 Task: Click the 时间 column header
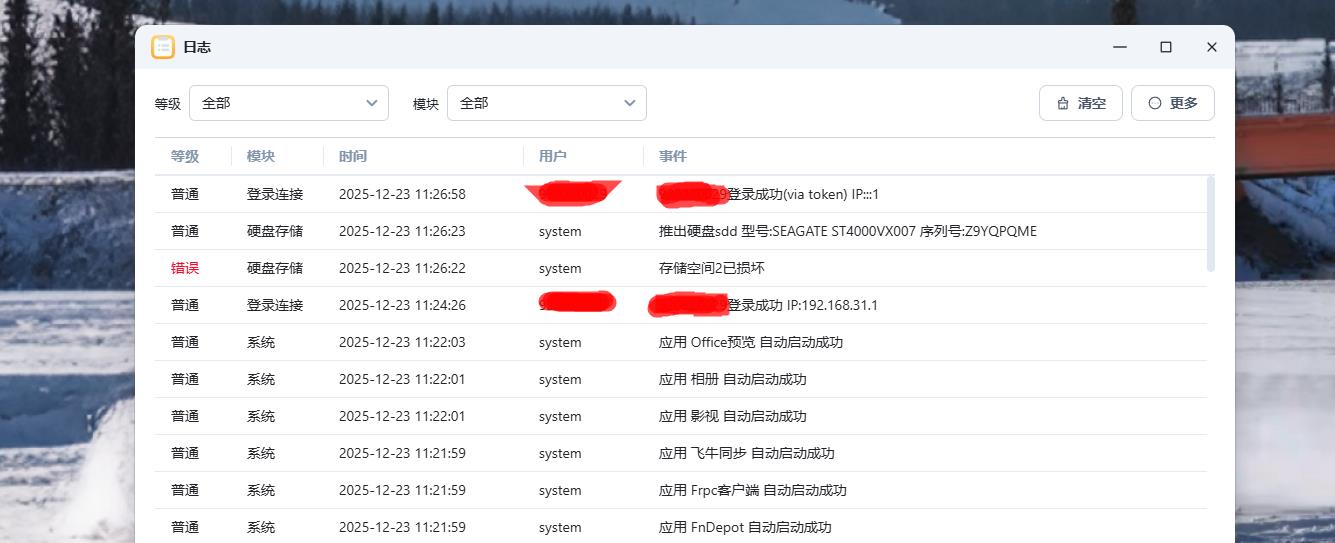point(353,156)
